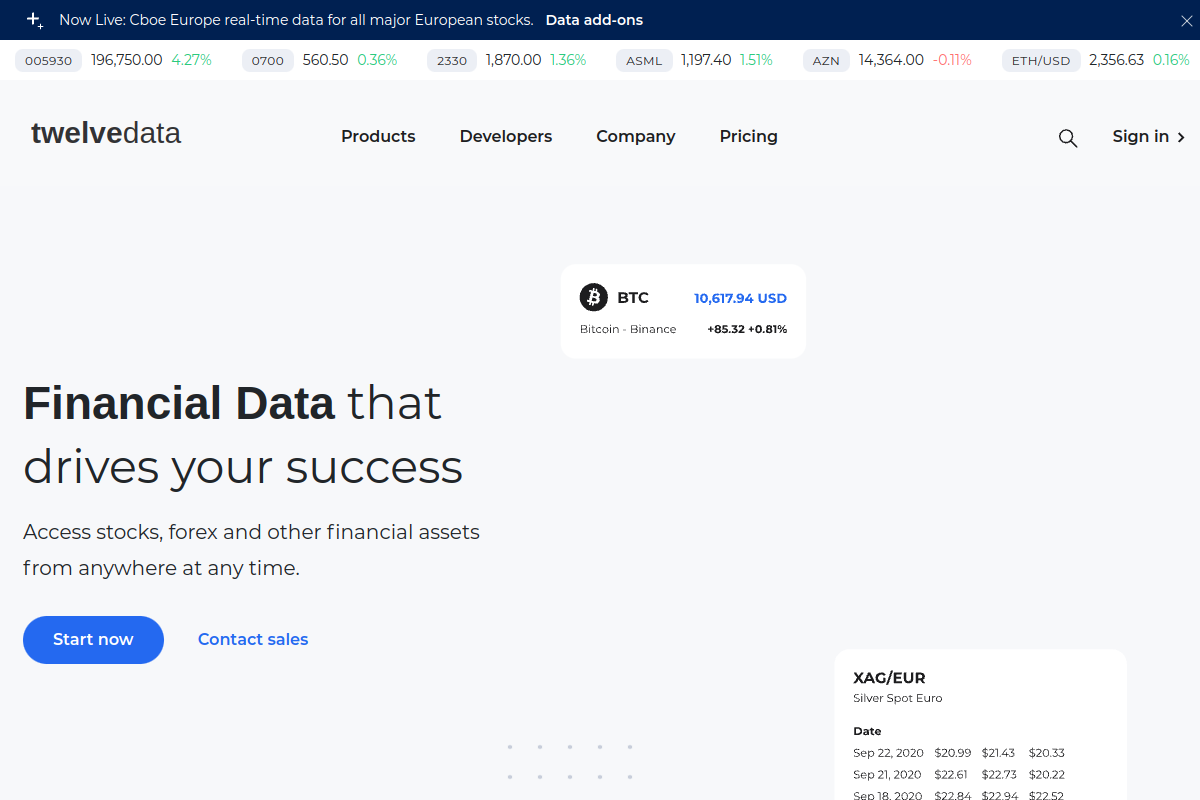Select the ASML ticker badge
This screenshot has width=1200, height=800.
click(644, 60)
